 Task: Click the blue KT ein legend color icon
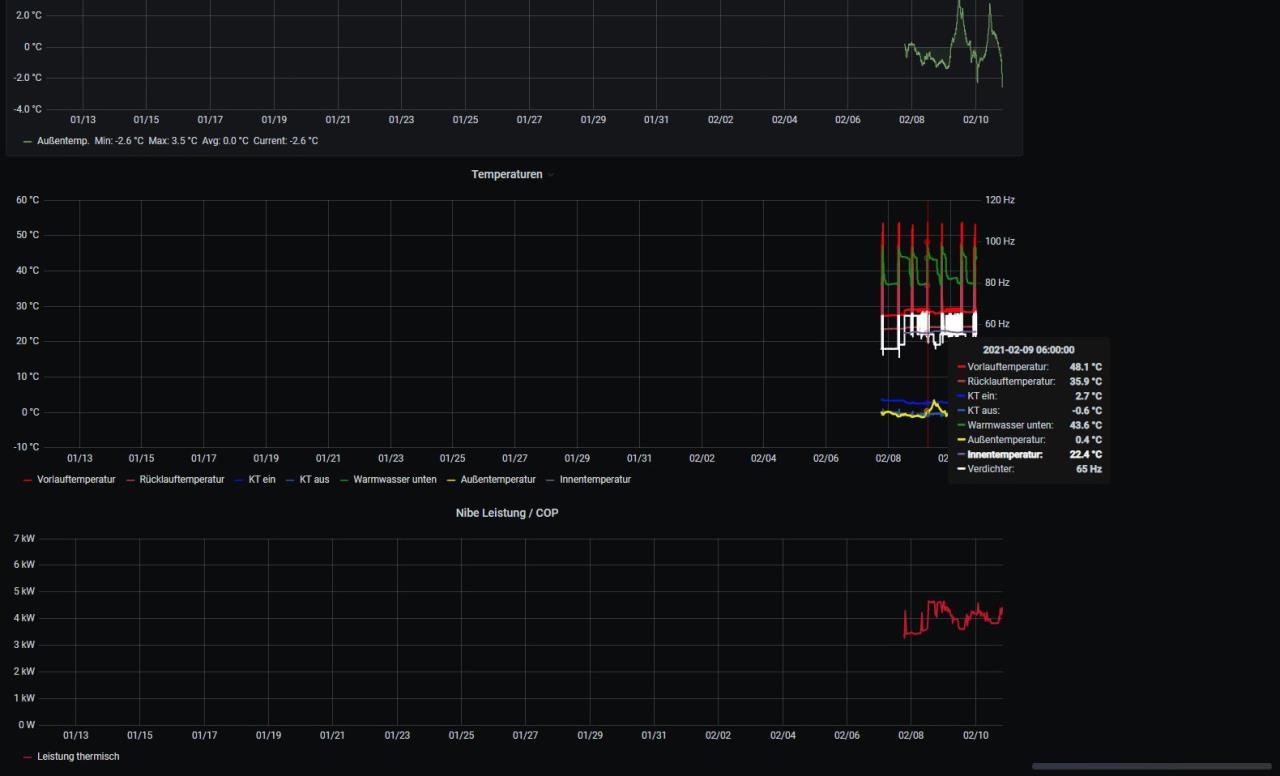pyautogui.click(x=239, y=480)
